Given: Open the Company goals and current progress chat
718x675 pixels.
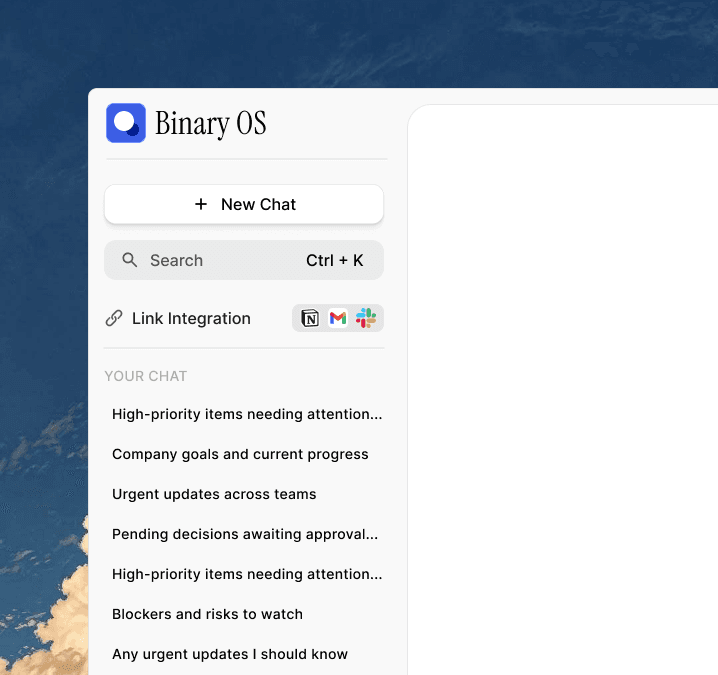Looking at the screenshot, I should [x=240, y=454].
